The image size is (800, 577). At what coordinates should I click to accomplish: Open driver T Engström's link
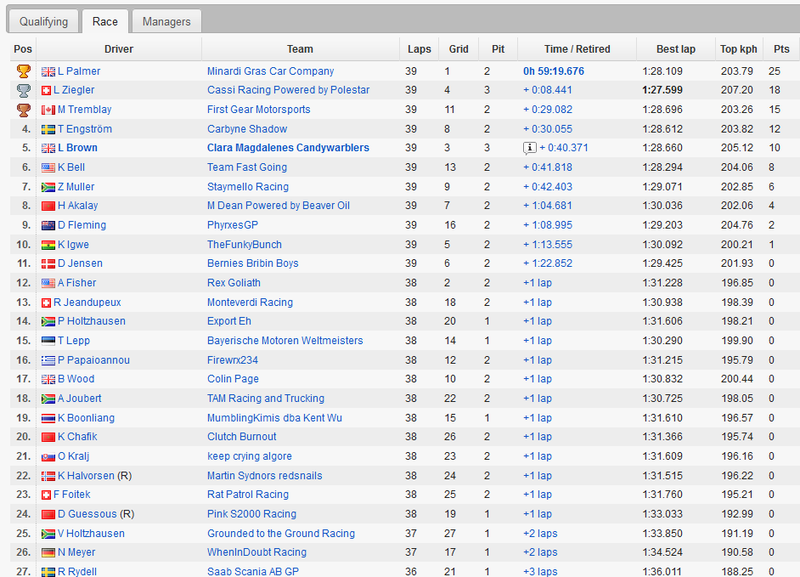pos(85,129)
